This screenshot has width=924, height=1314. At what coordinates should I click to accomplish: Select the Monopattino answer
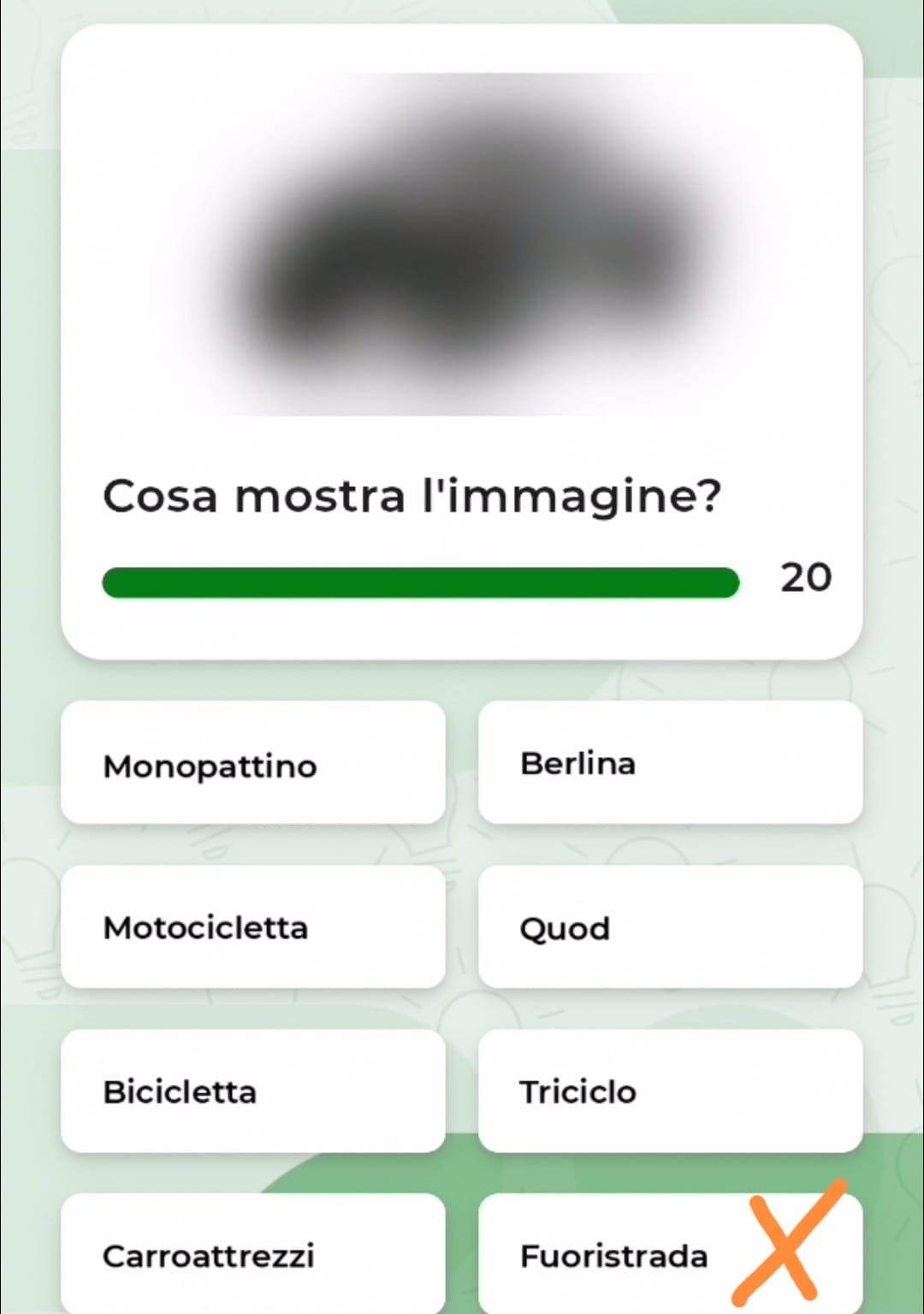click(x=253, y=763)
